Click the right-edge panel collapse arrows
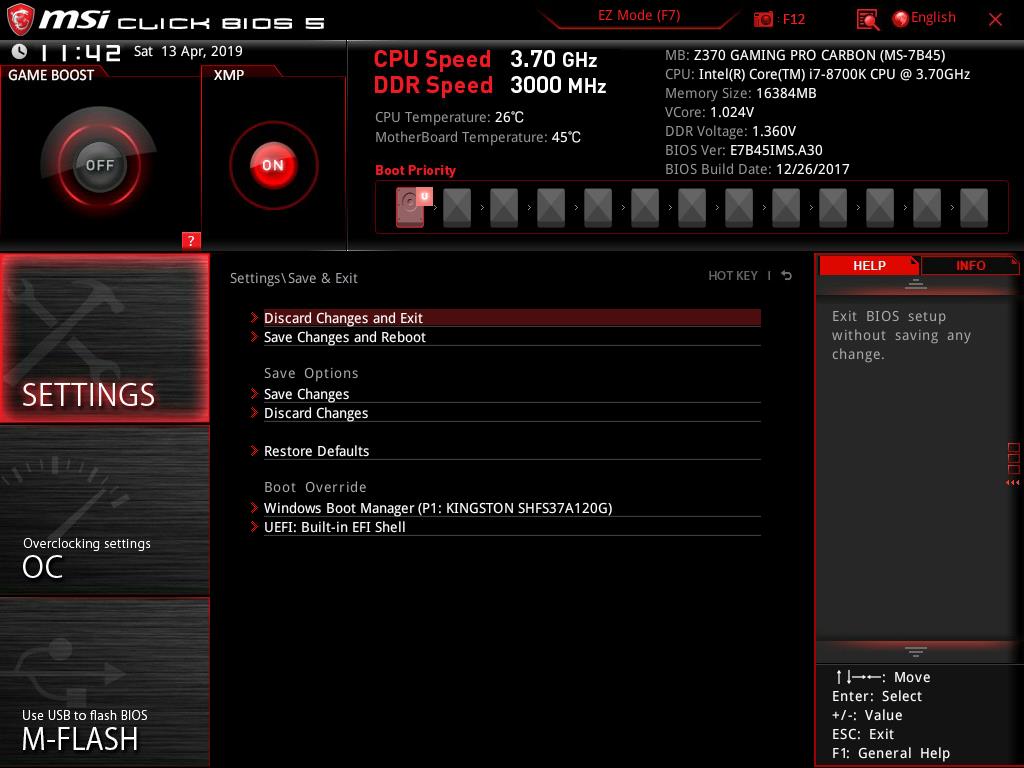Image resolution: width=1024 pixels, height=768 pixels. 1013,483
